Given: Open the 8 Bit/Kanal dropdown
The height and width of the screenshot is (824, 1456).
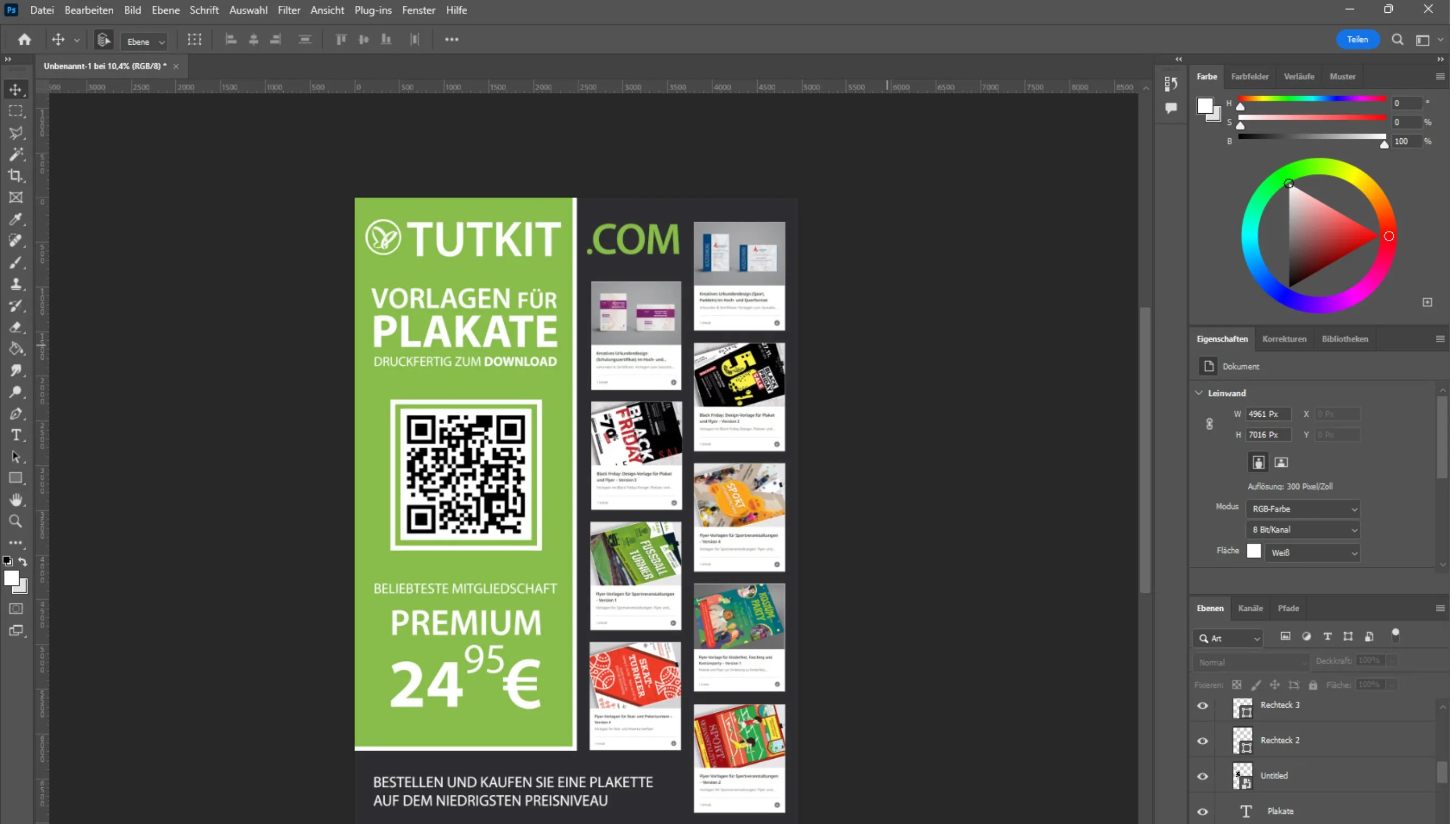Looking at the screenshot, I should tap(1303, 529).
